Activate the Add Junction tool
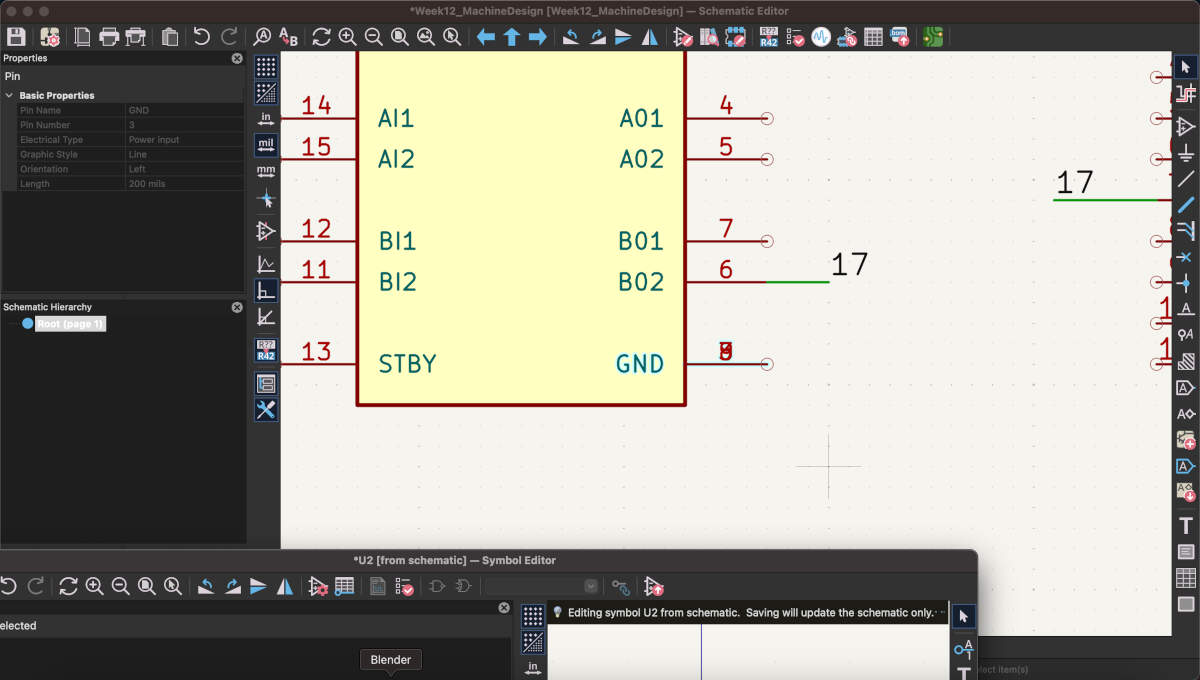The height and width of the screenshot is (680, 1200). [1186, 284]
